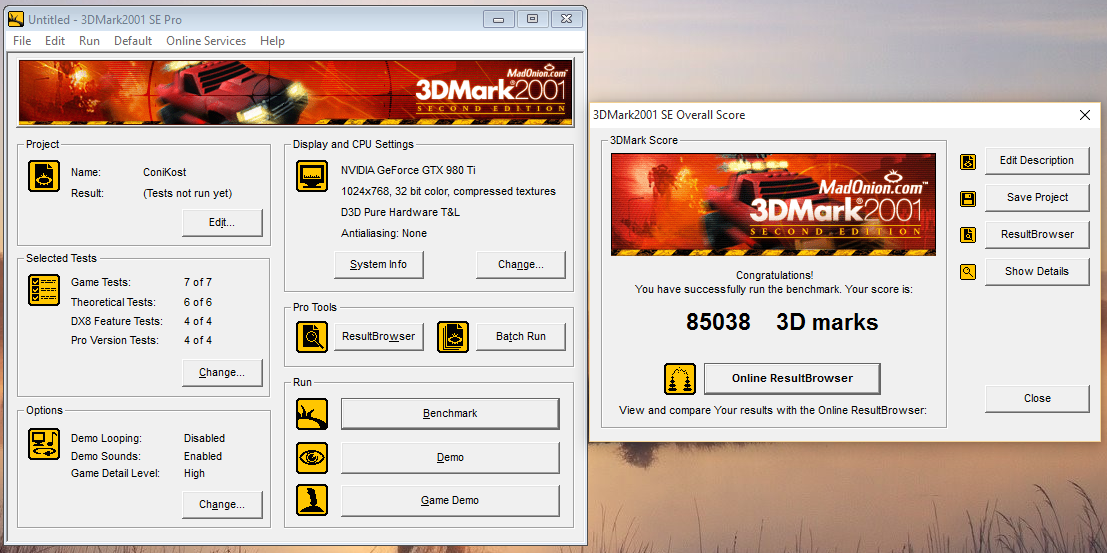Open ResultBrowser button in score dialog
1107x553 pixels.
pyautogui.click(x=1037, y=234)
